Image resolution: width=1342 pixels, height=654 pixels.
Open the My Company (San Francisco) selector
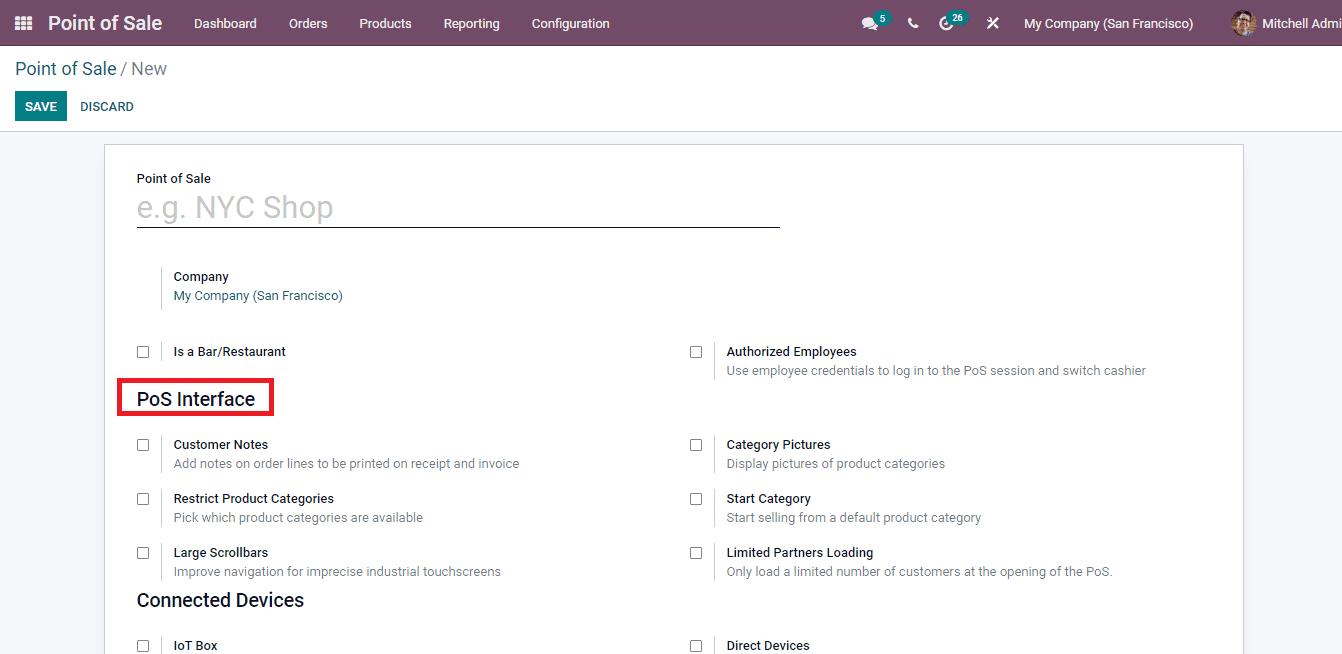1108,23
